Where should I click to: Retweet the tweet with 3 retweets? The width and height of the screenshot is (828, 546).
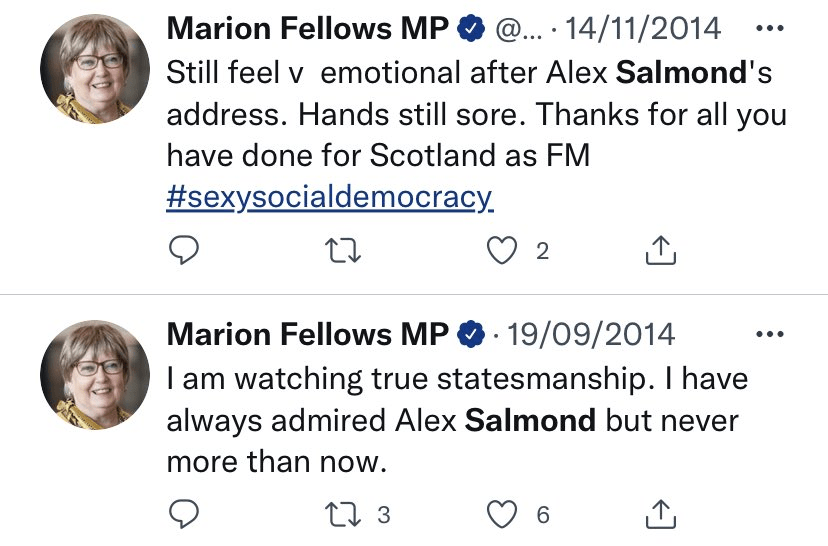(x=343, y=515)
